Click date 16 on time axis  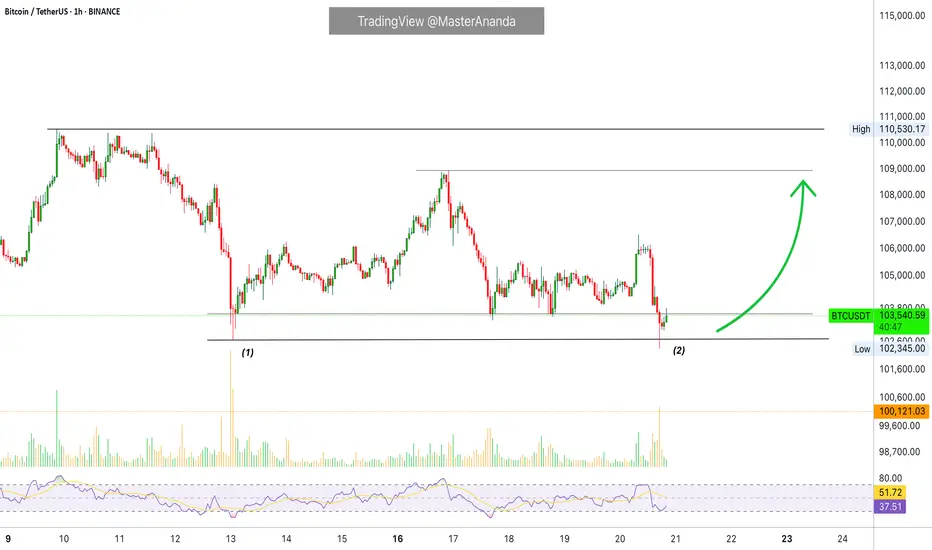398,539
